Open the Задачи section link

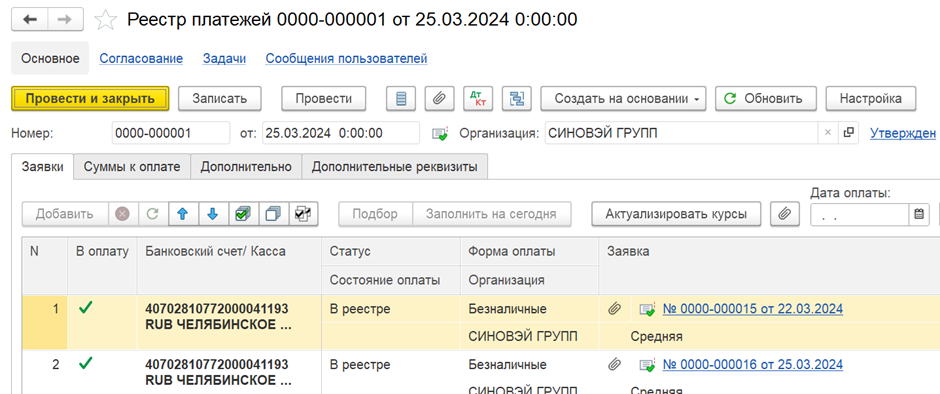224,59
